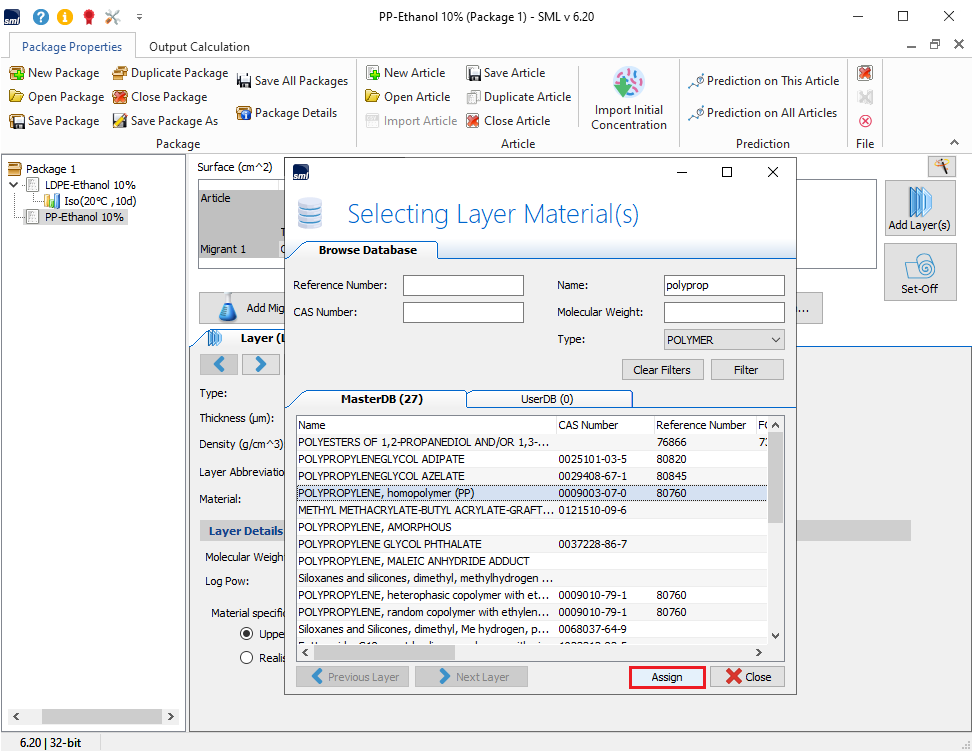The width and height of the screenshot is (973, 751).
Task: Click the Add Layer(s) button
Action: [x=919, y=208]
